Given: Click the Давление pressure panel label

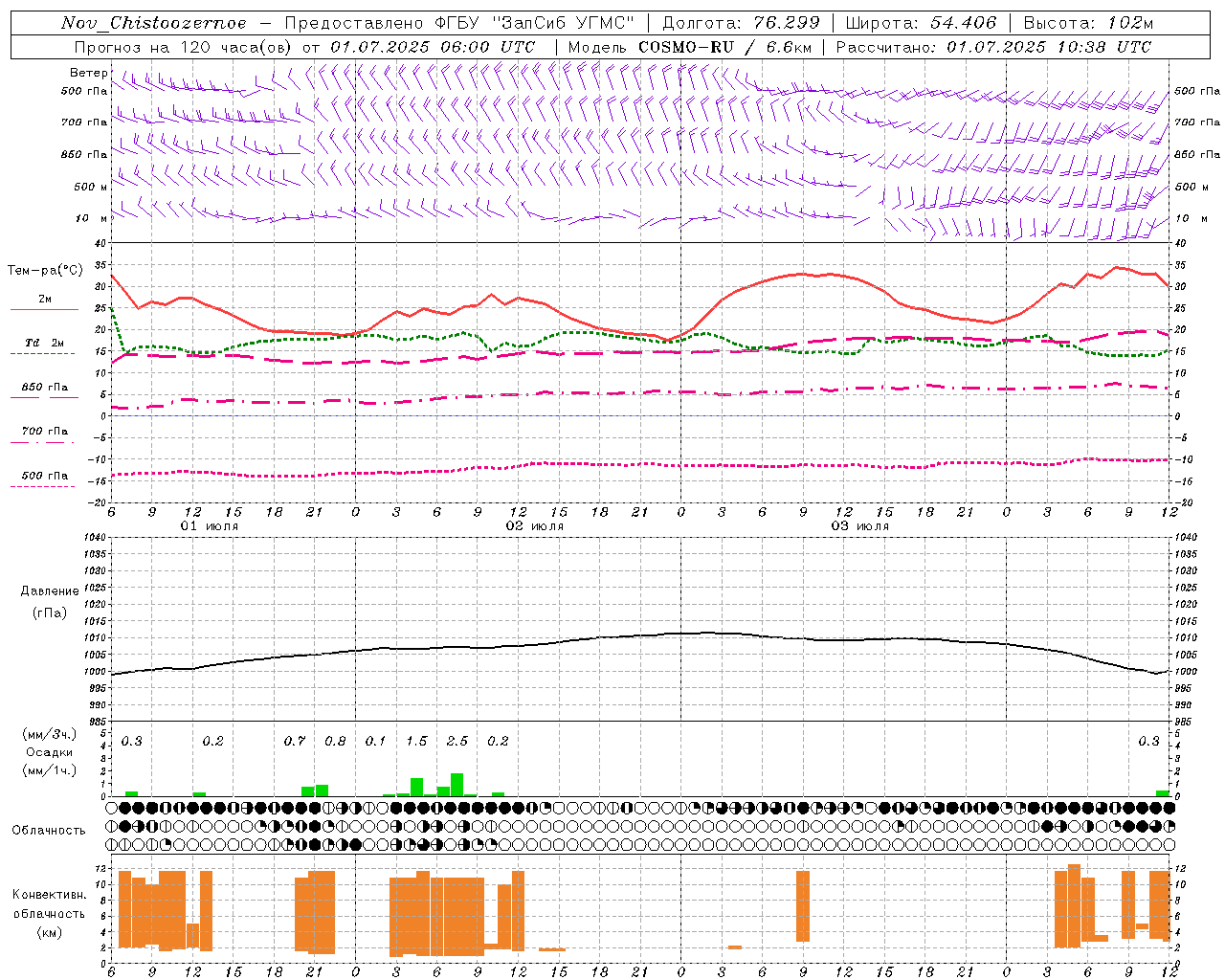Looking at the screenshot, I should pos(50,591).
